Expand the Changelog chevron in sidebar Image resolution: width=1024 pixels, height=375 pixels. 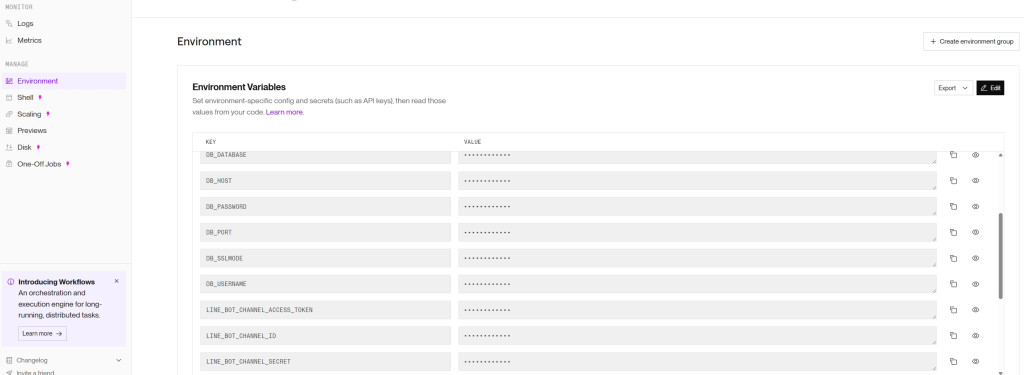[x=118, y=360]
